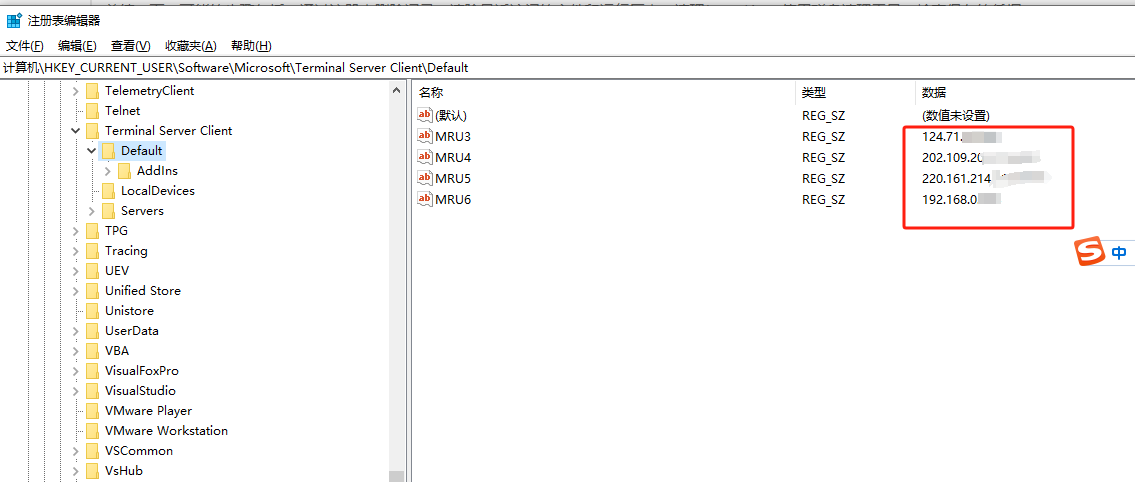Expand the Unified Store key
1135x482 pixels.
[x=75, y=291]
